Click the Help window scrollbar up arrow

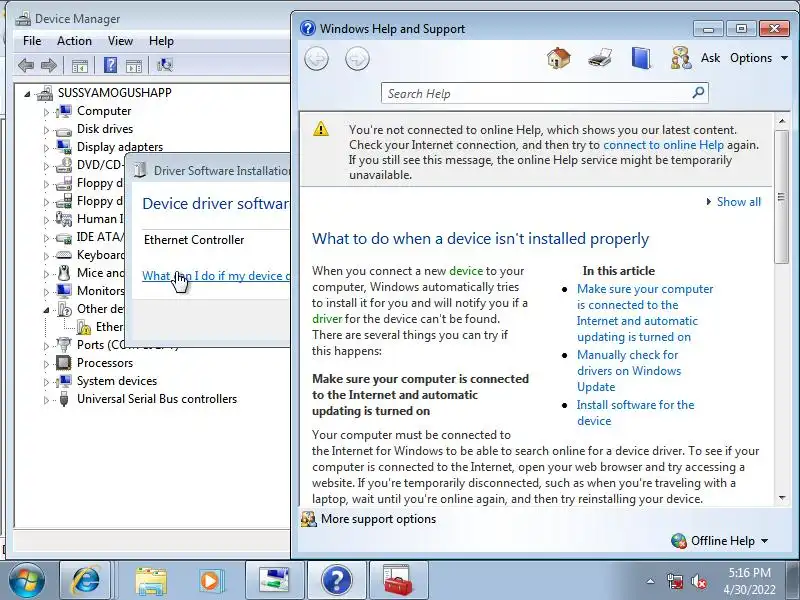pos(782,121)
